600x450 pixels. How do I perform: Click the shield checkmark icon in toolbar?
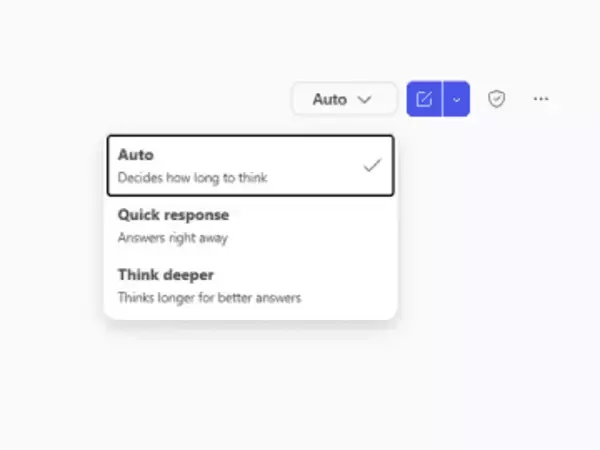point(496,99)
